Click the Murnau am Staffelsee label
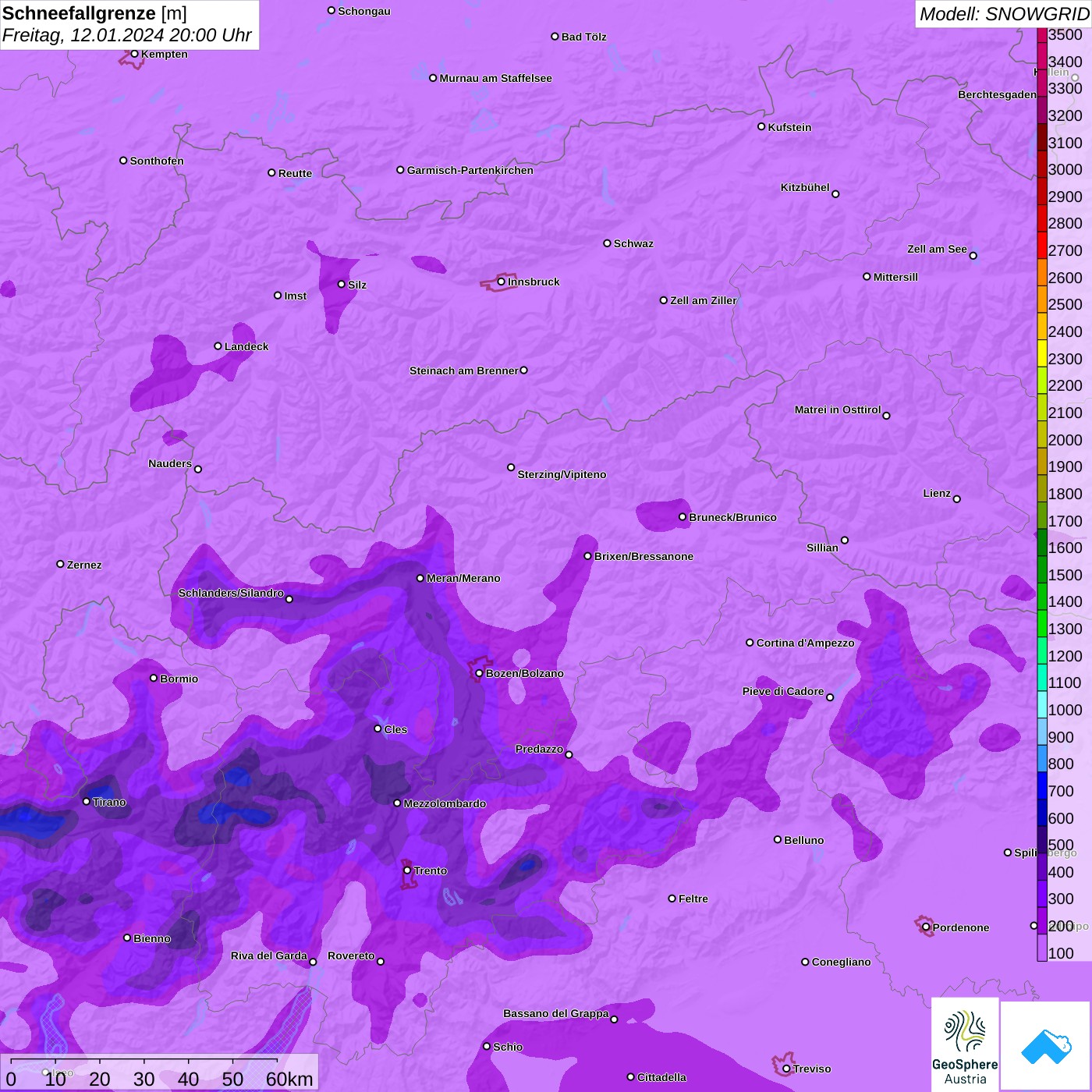 pos(495,78)
